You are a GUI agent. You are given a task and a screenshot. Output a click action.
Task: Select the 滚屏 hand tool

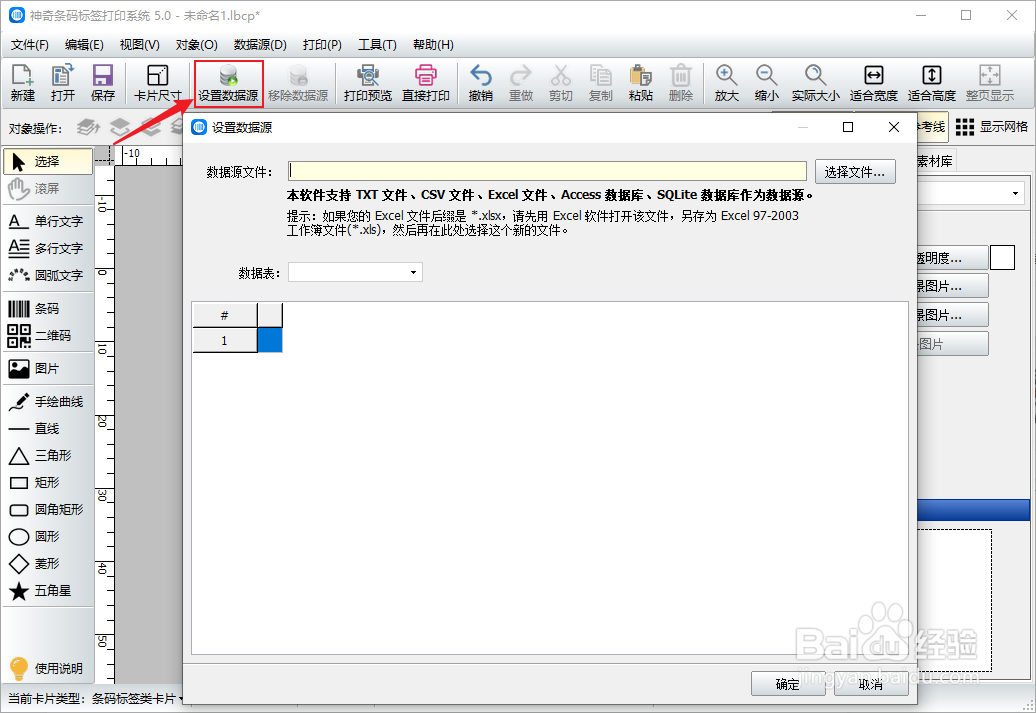[48, 188]
